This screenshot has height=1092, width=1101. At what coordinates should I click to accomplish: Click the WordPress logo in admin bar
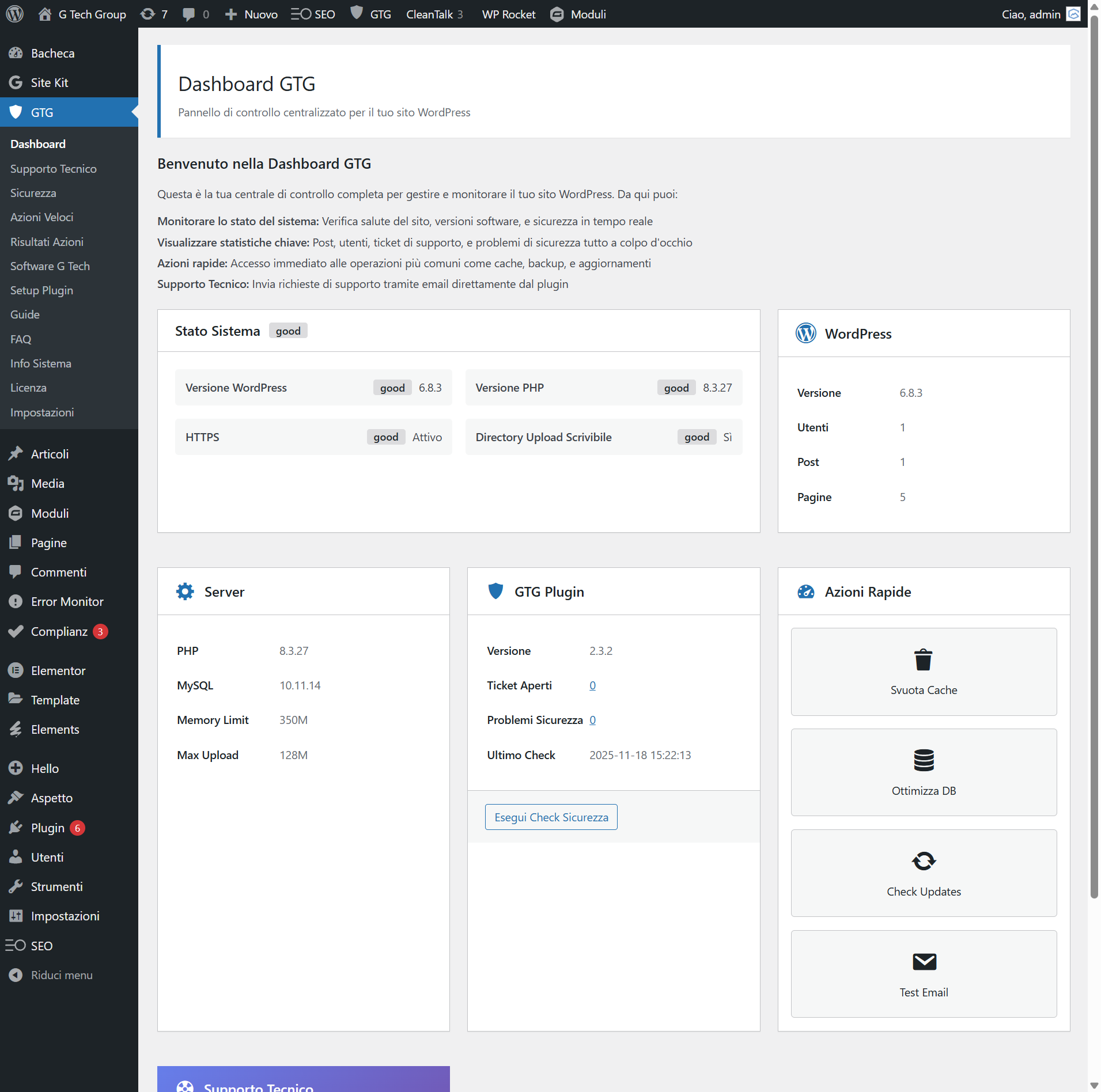(14, 14)
